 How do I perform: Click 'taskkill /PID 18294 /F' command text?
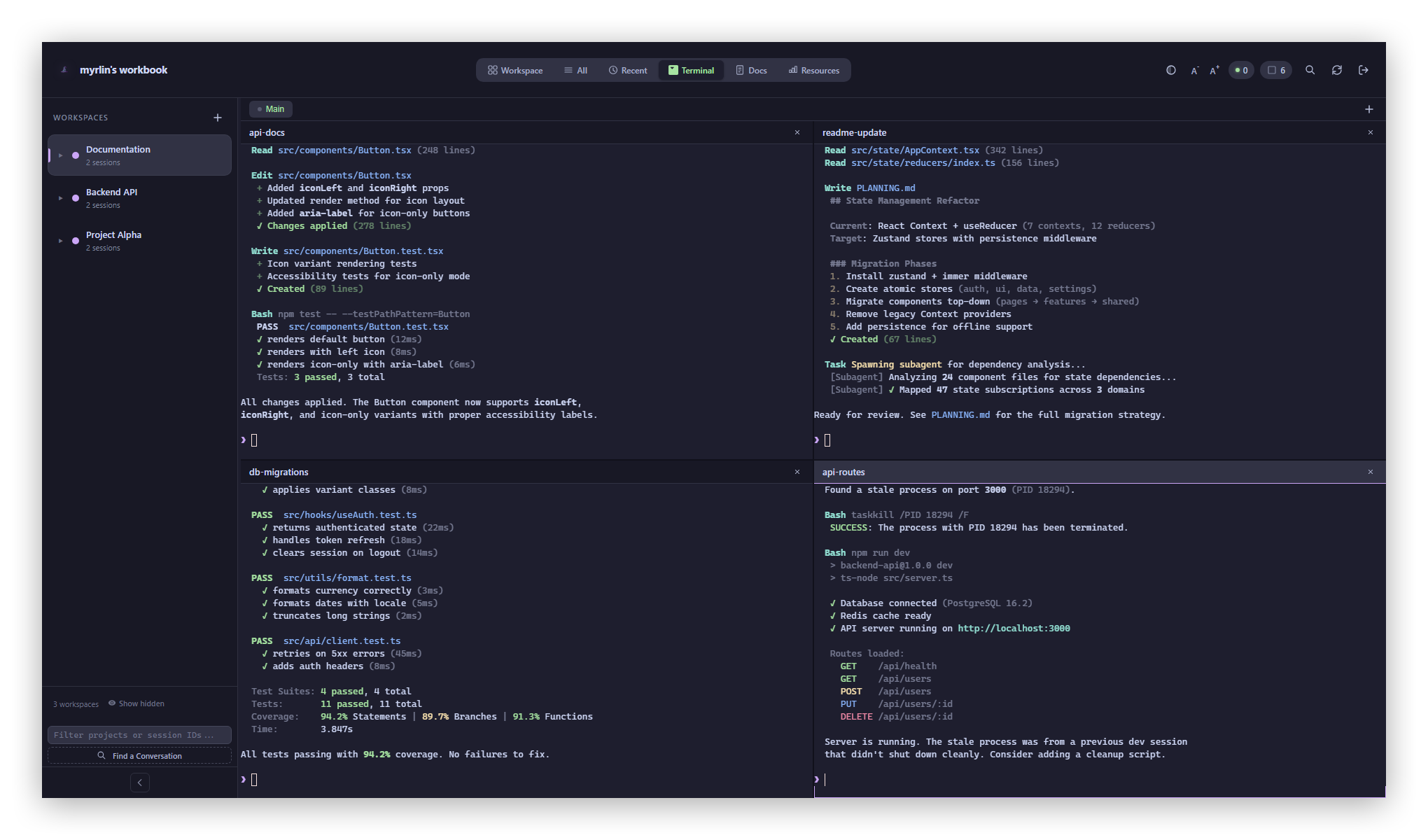pos(910,515)
